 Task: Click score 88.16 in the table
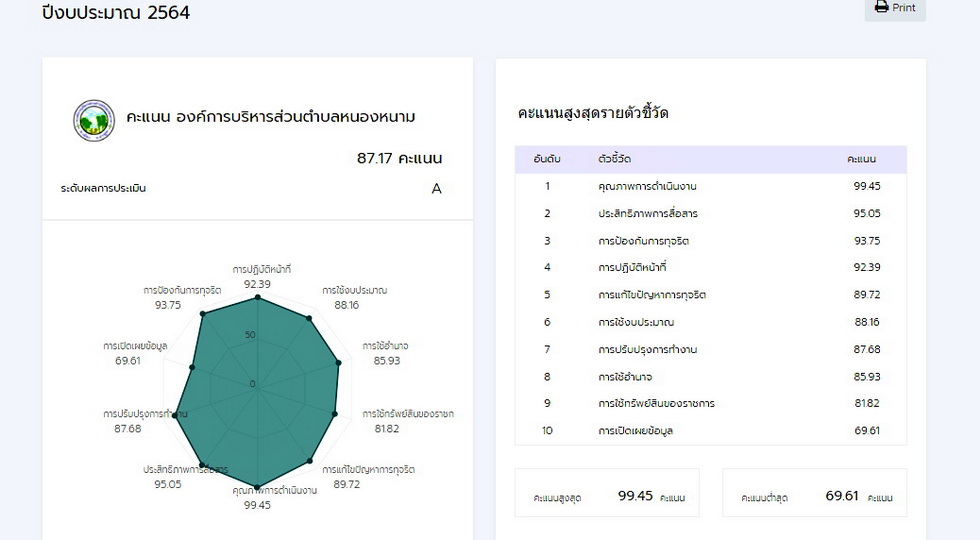867,322
